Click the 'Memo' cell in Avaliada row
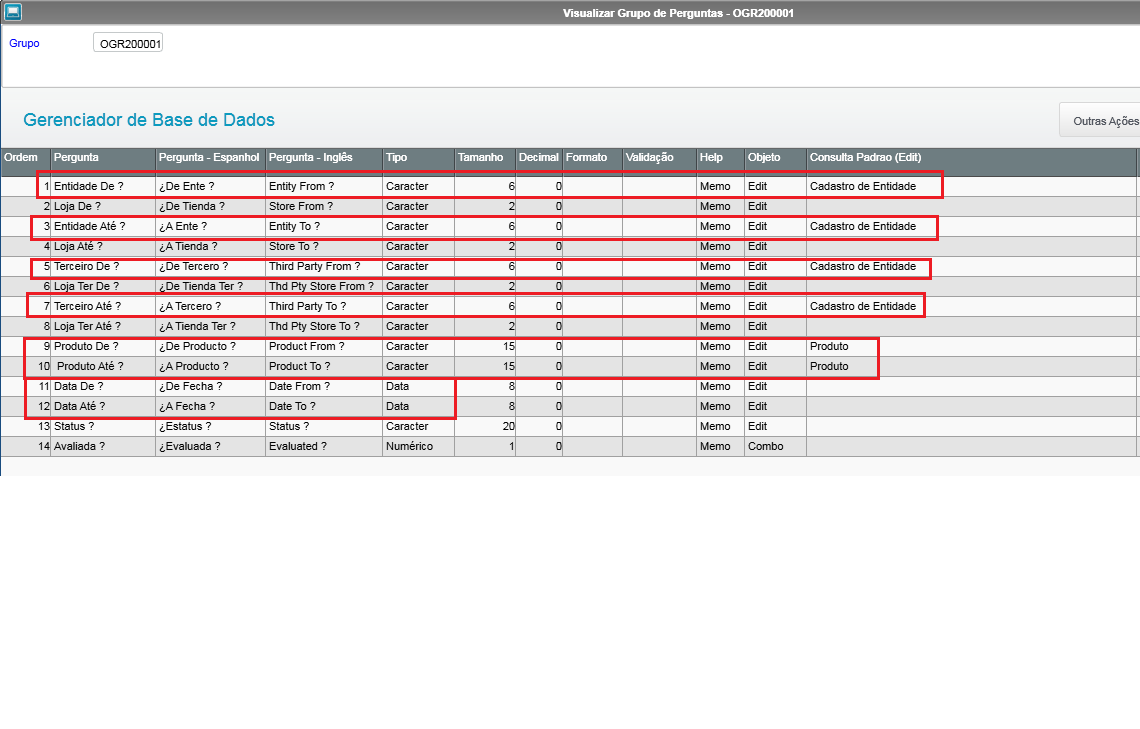 [720, 446]
